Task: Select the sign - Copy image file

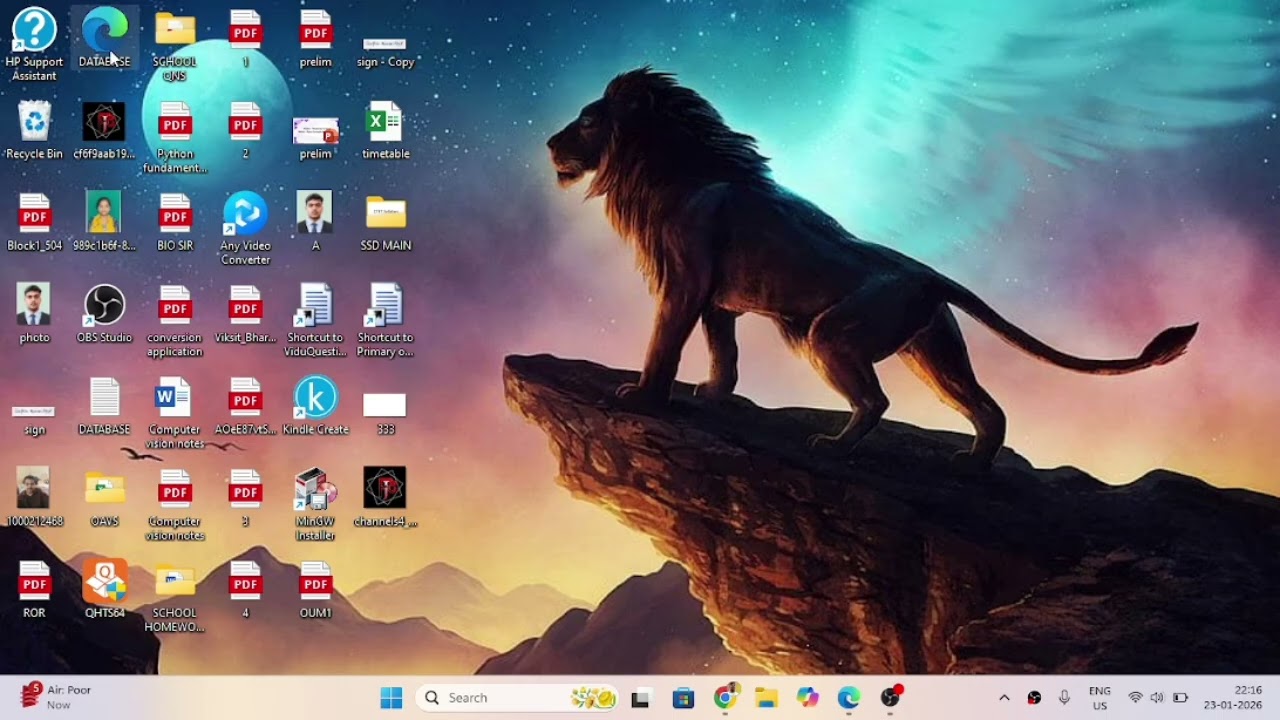Action: point(385,52)
